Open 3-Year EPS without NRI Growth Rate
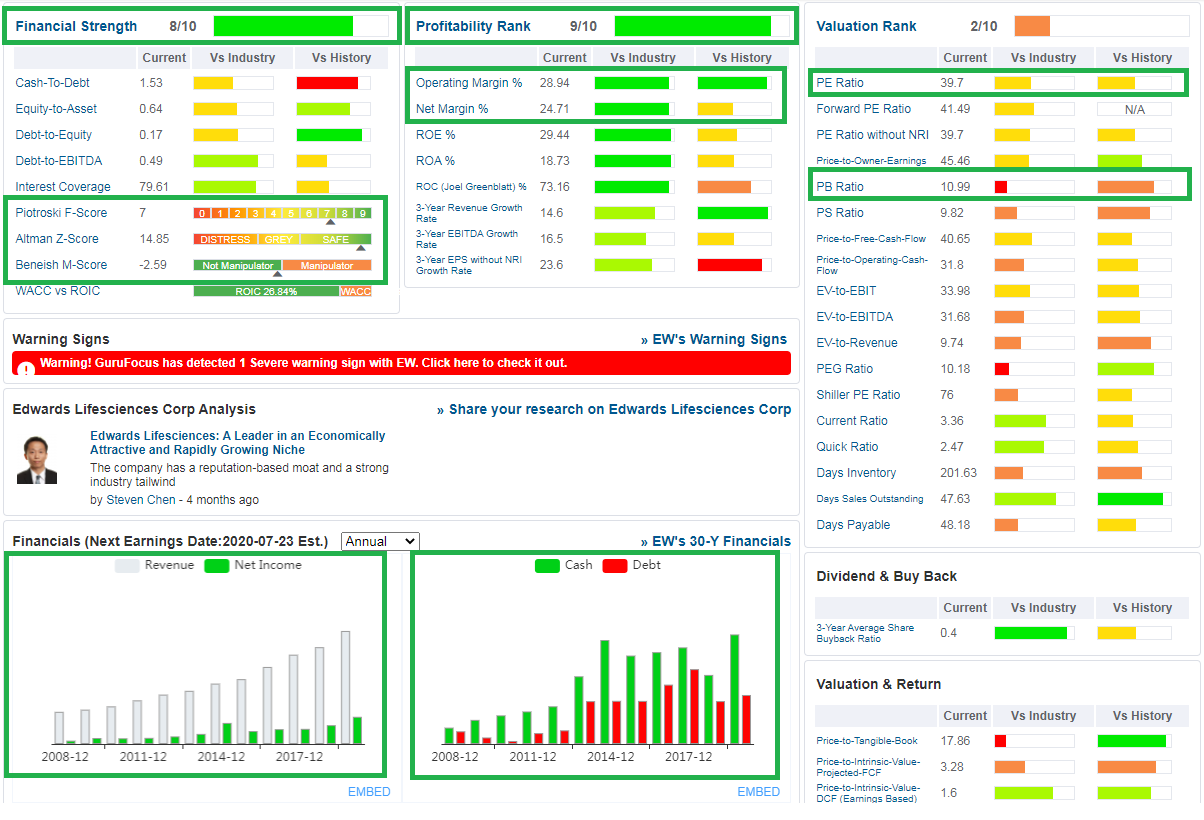Viewport: 1204px width, 820px height. tap(469, 265)
